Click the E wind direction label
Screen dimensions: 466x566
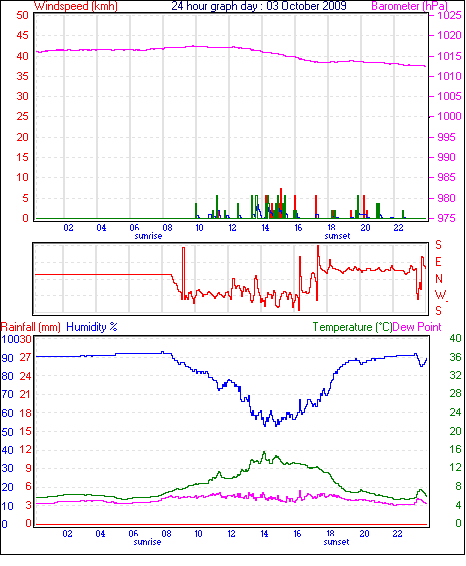pos(438,262)
